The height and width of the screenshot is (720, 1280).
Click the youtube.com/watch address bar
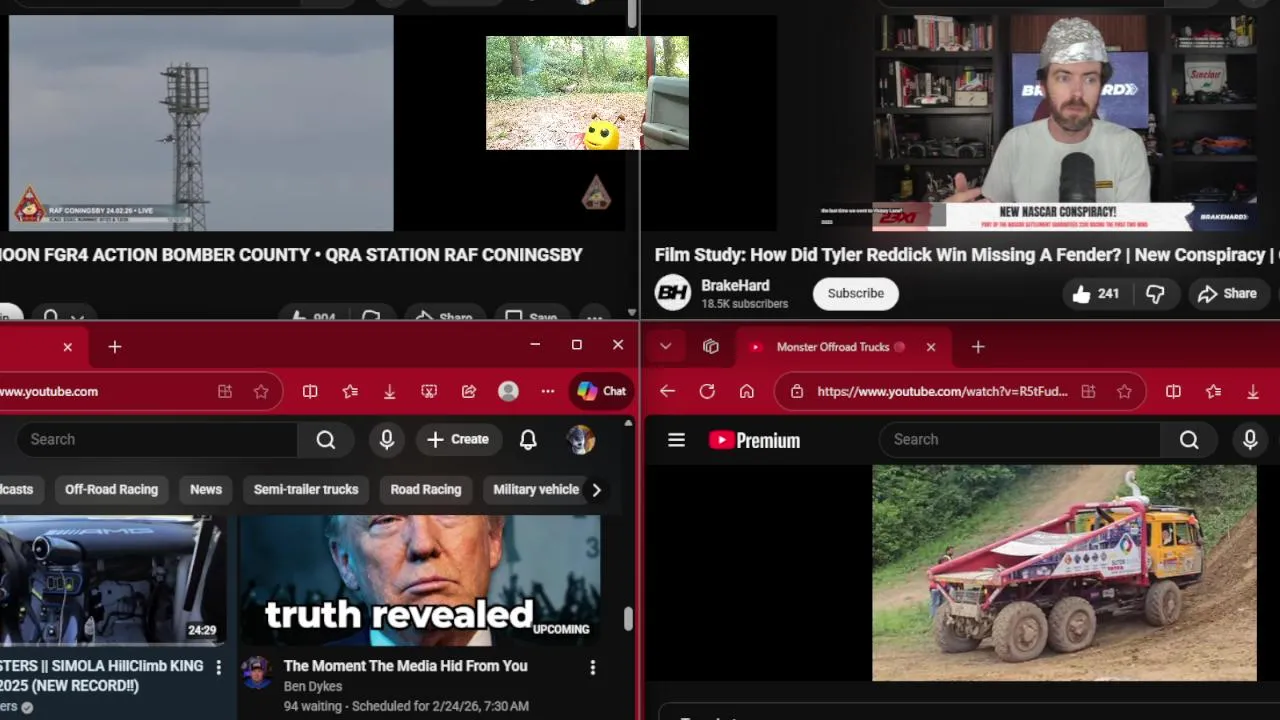pos(960,392)
